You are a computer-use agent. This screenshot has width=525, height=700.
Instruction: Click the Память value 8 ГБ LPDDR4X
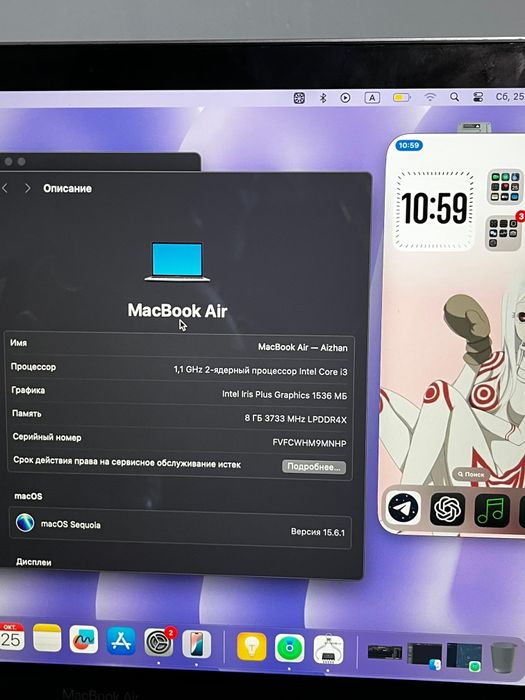click(x=296, y=419)
